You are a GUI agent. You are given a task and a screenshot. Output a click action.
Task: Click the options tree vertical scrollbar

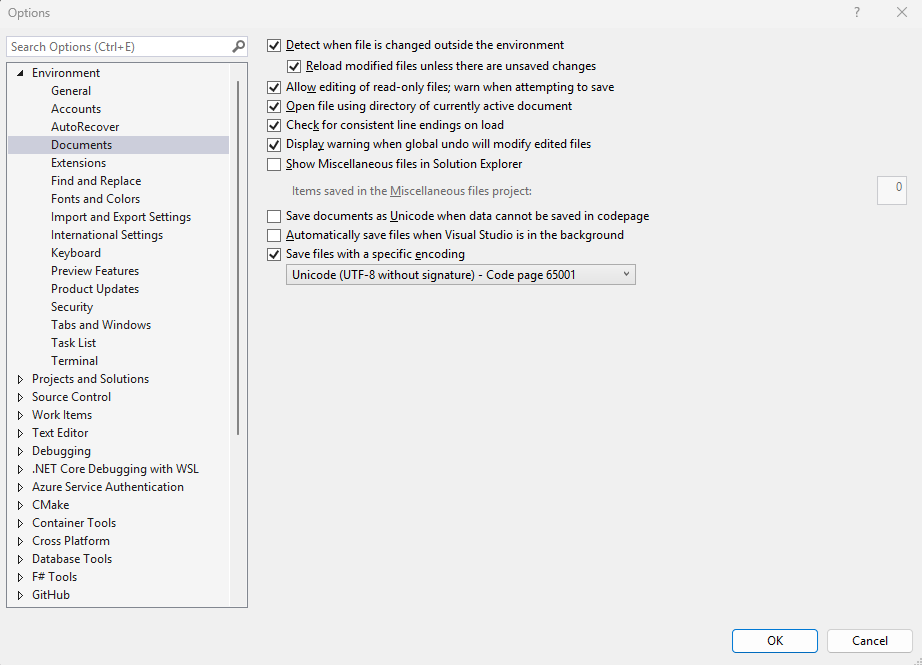[238, 260]
